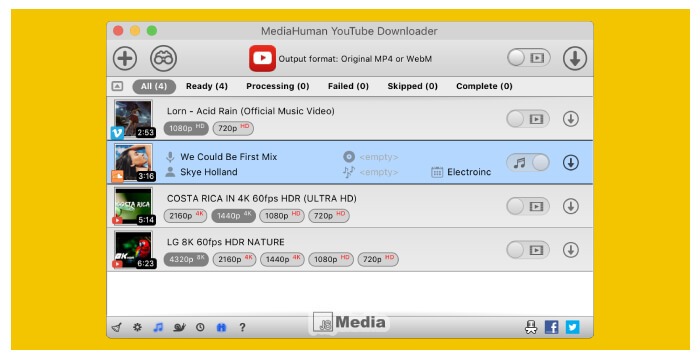Viewport: 700px width, 360px height.
Task: Select 1440p 4K for LG NATURE video
Action: pyautogui.click(x=282, y=259)
